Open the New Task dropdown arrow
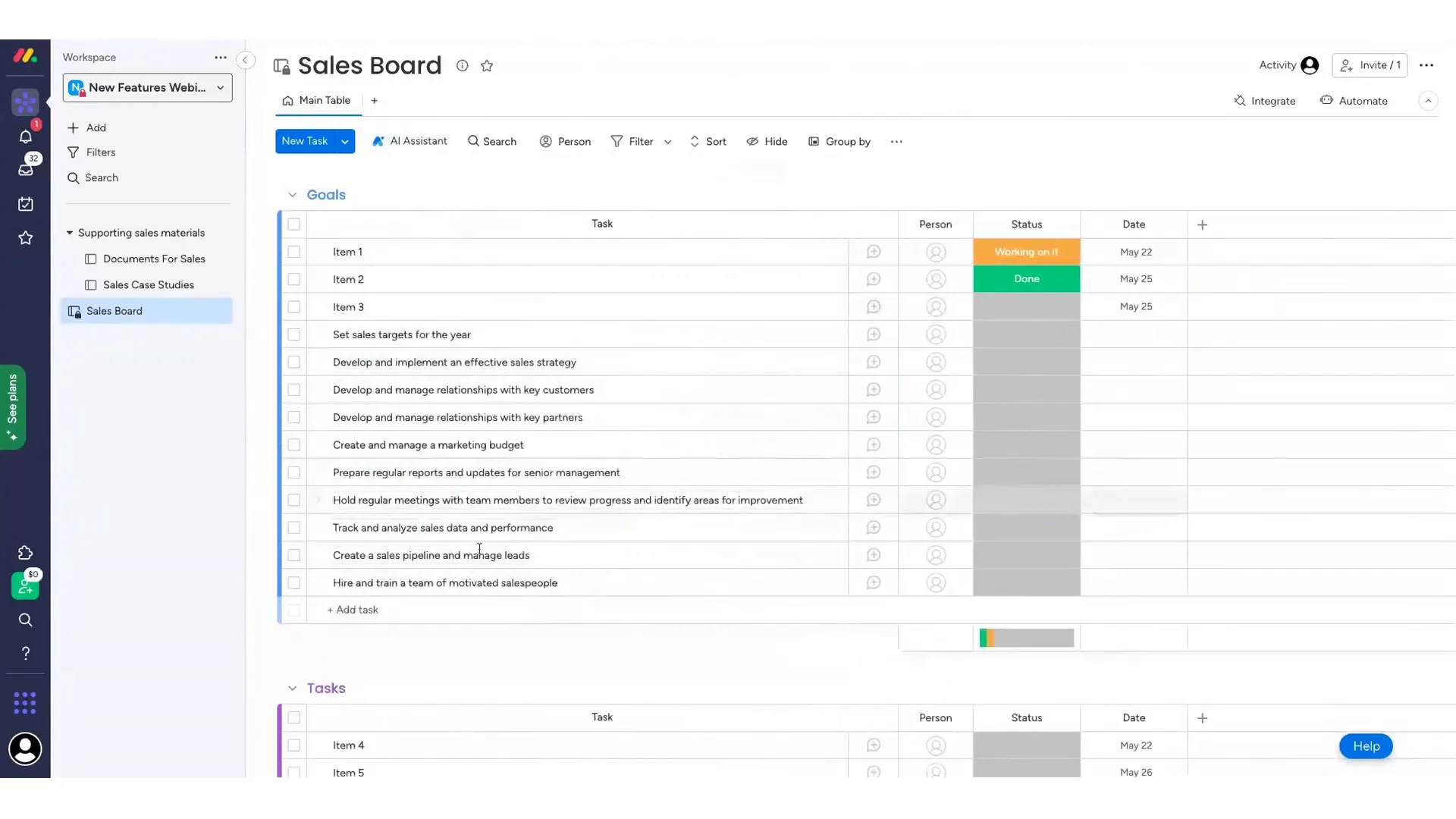This screenshot has width=1456, height=819. pyautogui.click(x=345, y=142)
